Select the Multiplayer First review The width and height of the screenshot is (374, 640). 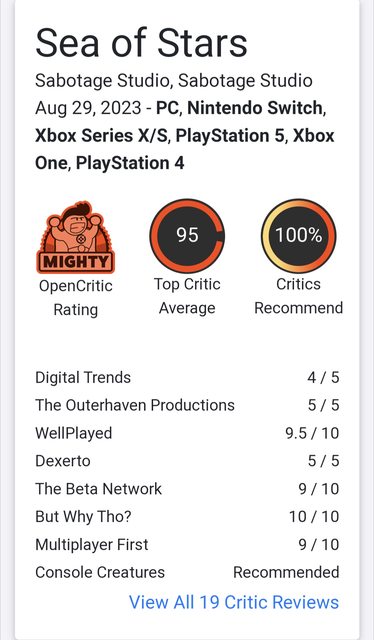[x=187, y=544]
